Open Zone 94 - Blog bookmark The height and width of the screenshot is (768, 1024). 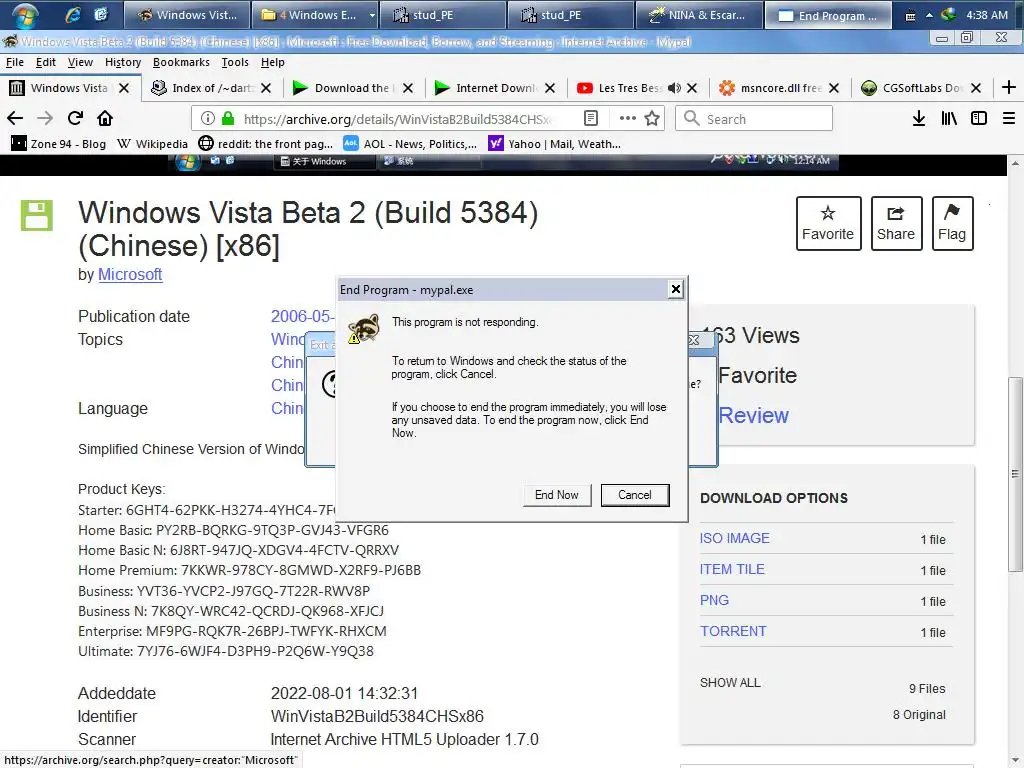[x=59, y=144]
